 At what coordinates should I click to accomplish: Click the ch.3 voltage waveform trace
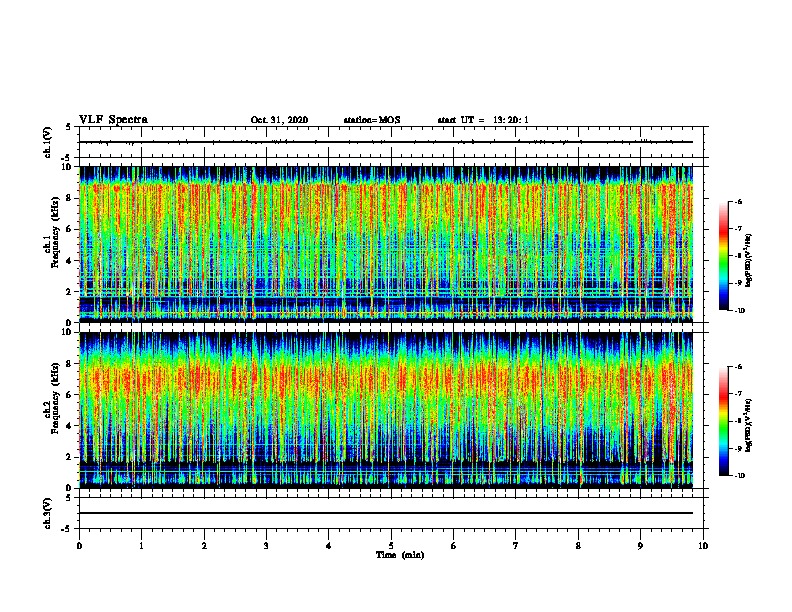386,513
